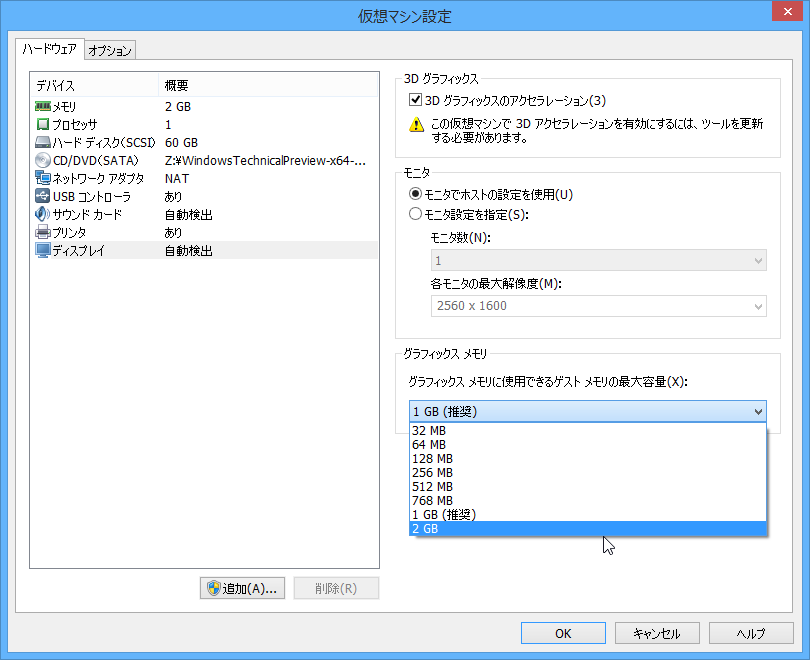The width and height of the screenshot is (810, 660).
Task: Click the NAT network summary value
Action: [177, 178]
